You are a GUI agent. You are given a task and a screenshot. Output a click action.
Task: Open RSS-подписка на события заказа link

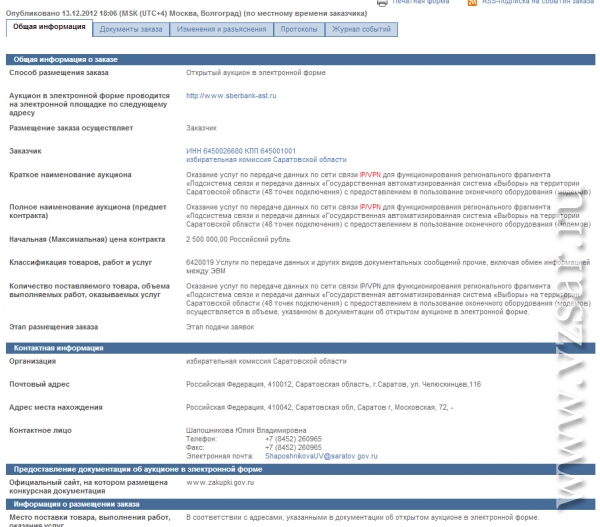click(538, 2)
